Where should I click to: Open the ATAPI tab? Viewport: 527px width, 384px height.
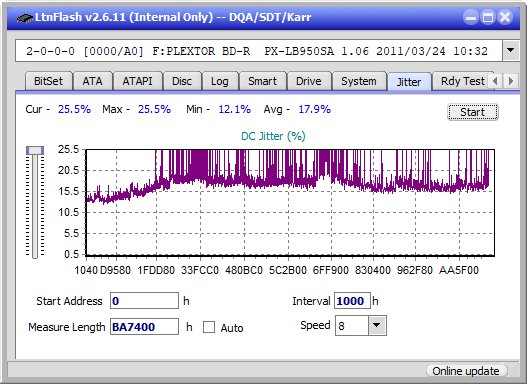click(x=137, y=81)
